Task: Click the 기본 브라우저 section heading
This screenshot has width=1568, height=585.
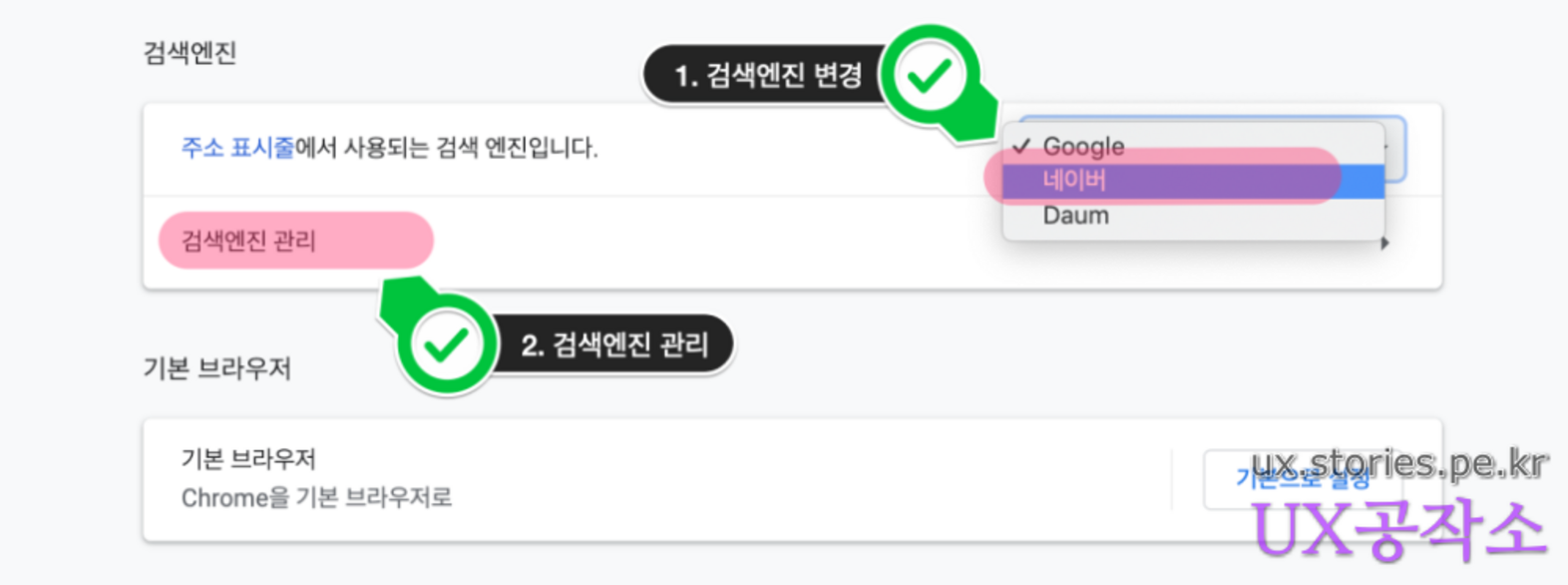Action: 216,368
